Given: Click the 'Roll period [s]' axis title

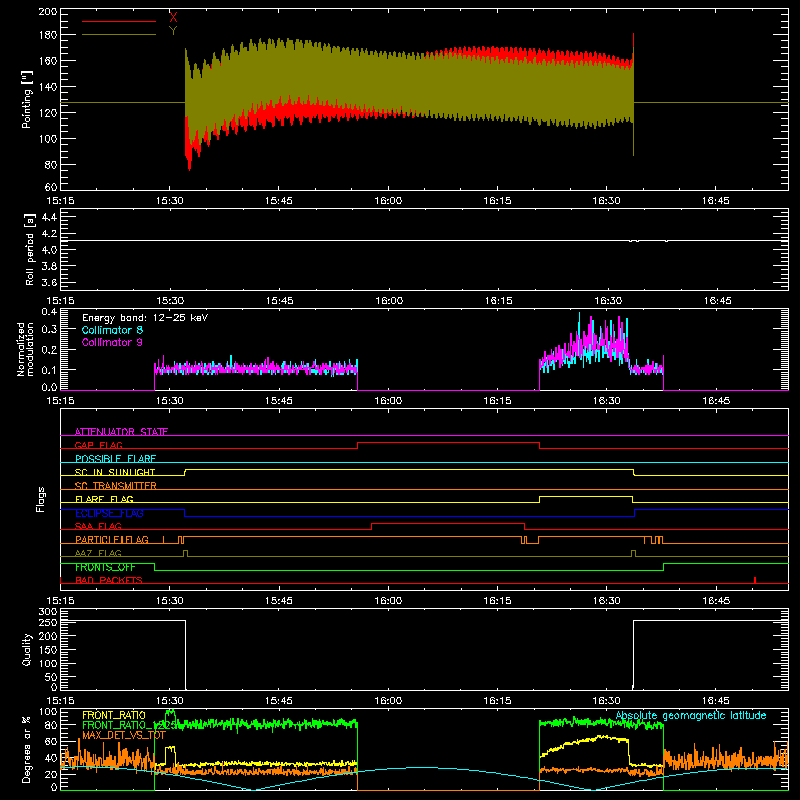Looking at the screenshot, I should [x=30, y=249].
